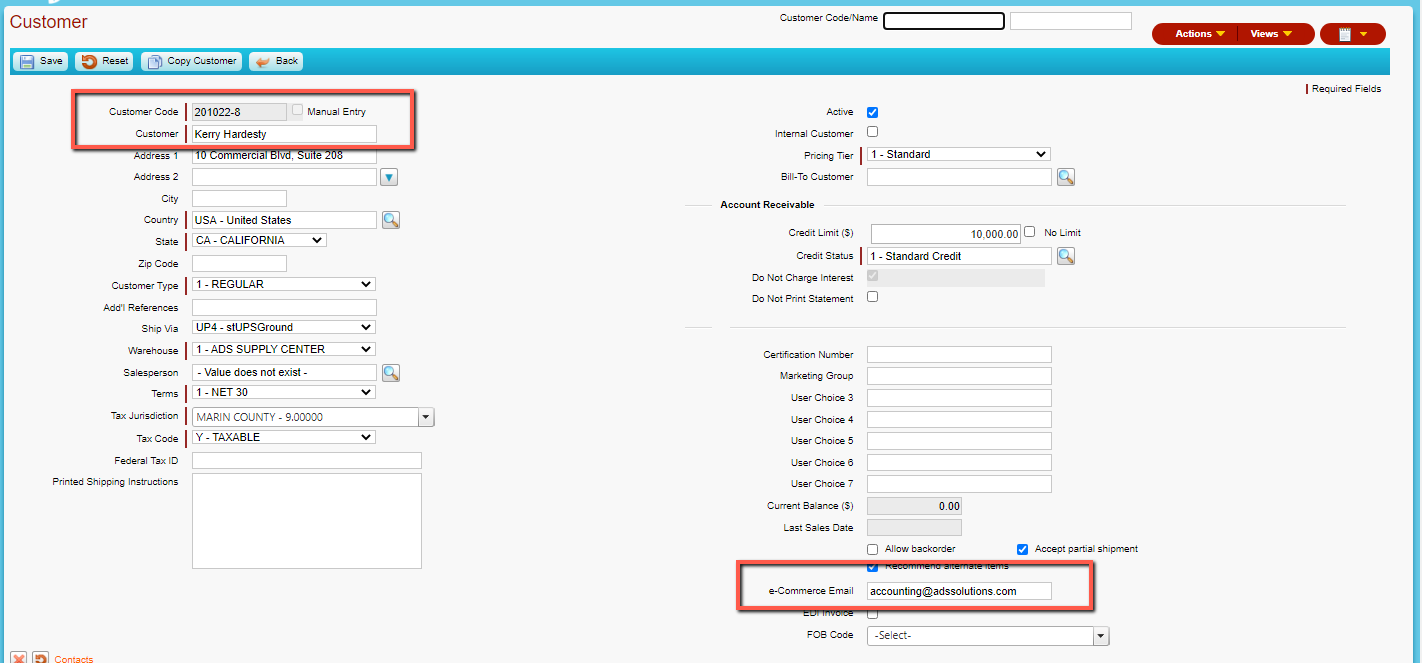The width and height of the screenshot is (1422, 663).
Task: Open the FOB Code dropdown
Action: pos(988,636)
